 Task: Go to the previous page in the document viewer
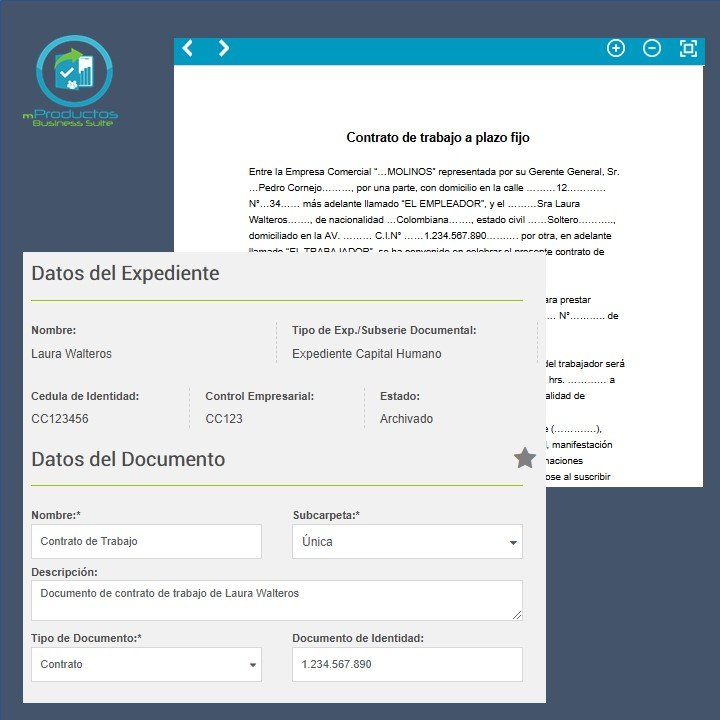[187, 48]
